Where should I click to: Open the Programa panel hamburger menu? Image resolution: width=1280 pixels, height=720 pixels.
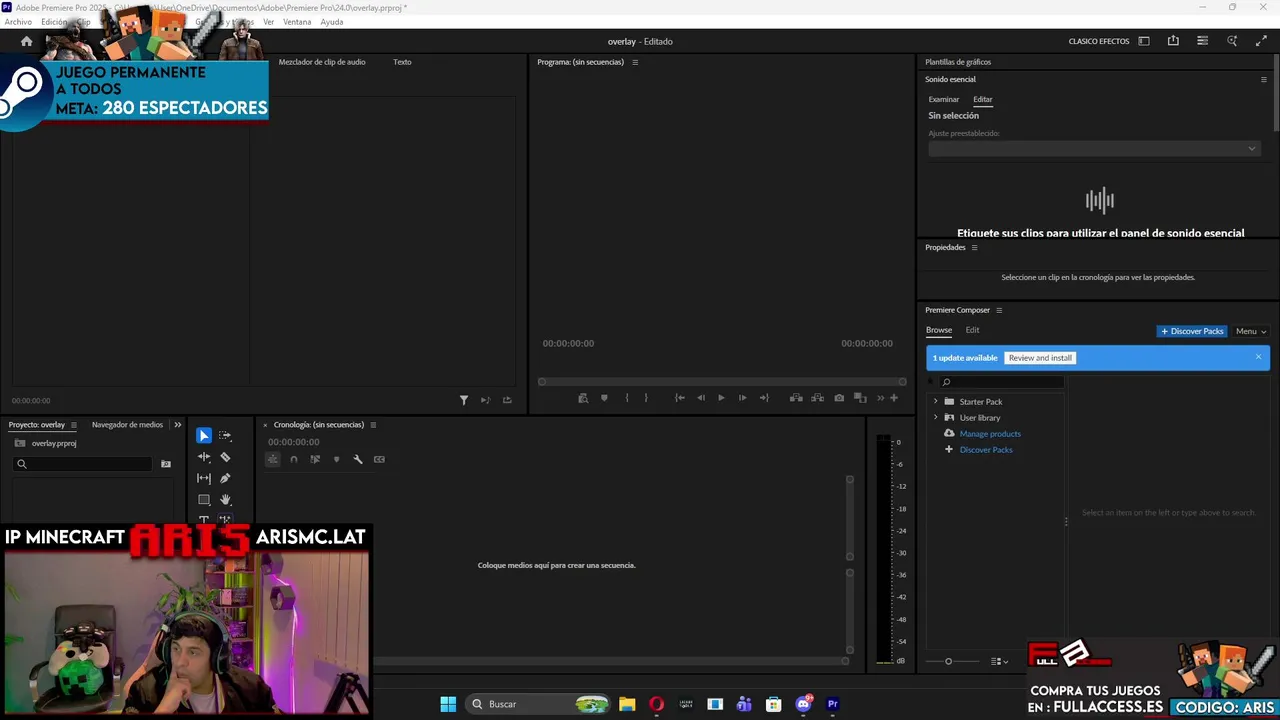tap(635, 62)
